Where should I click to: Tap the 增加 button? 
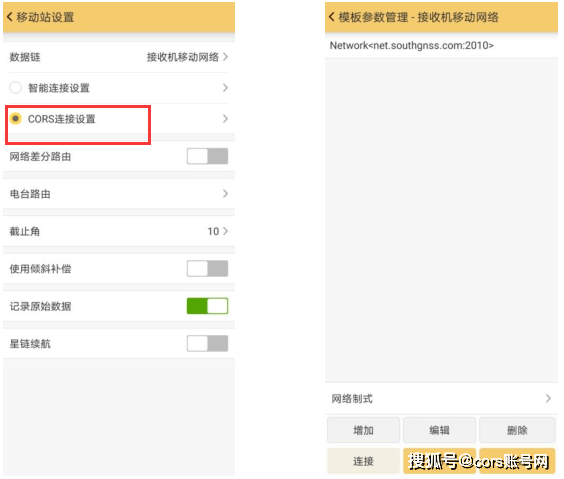363,430
